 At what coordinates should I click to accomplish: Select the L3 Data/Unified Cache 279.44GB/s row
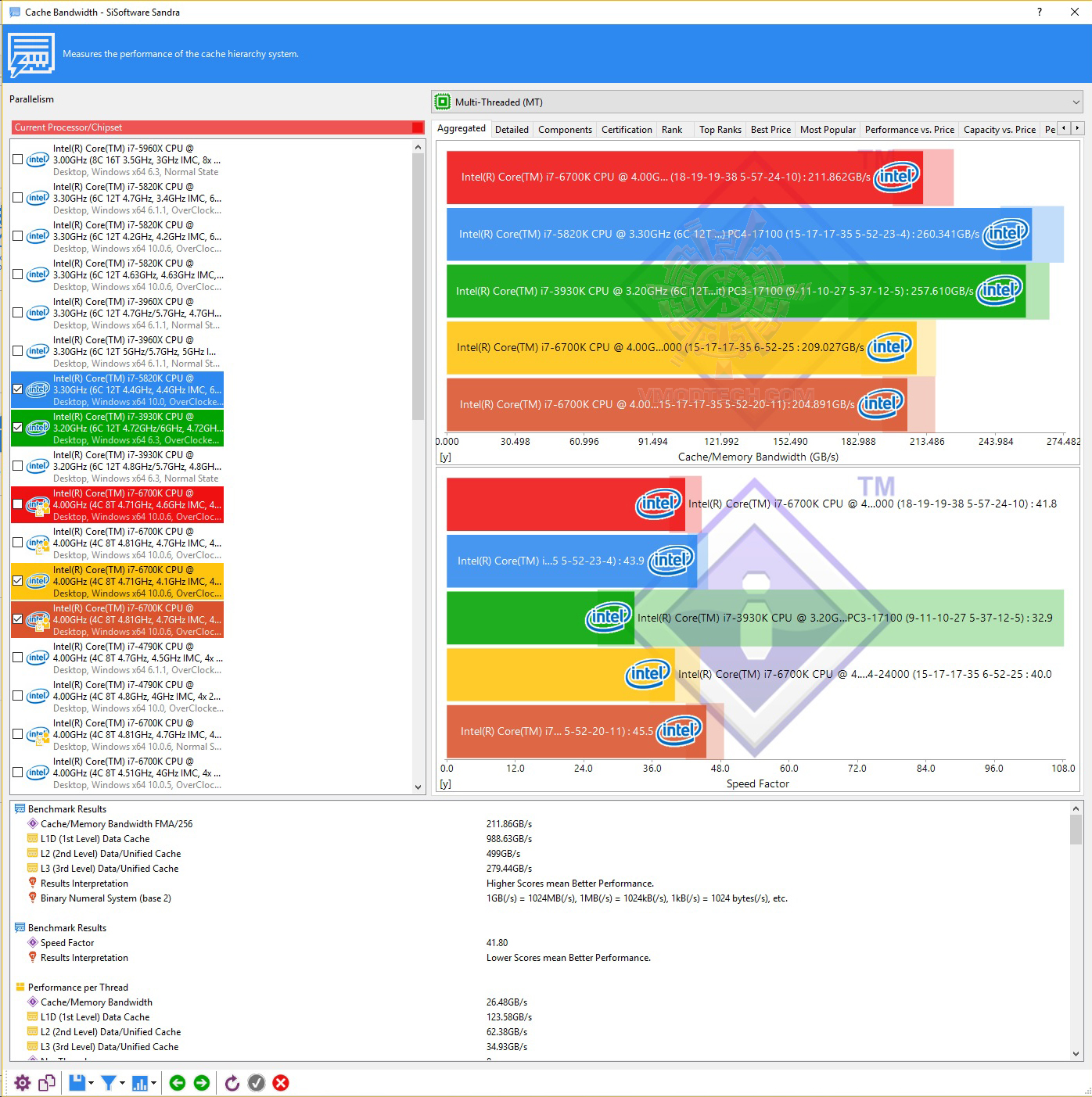click(x=540, y=868)
